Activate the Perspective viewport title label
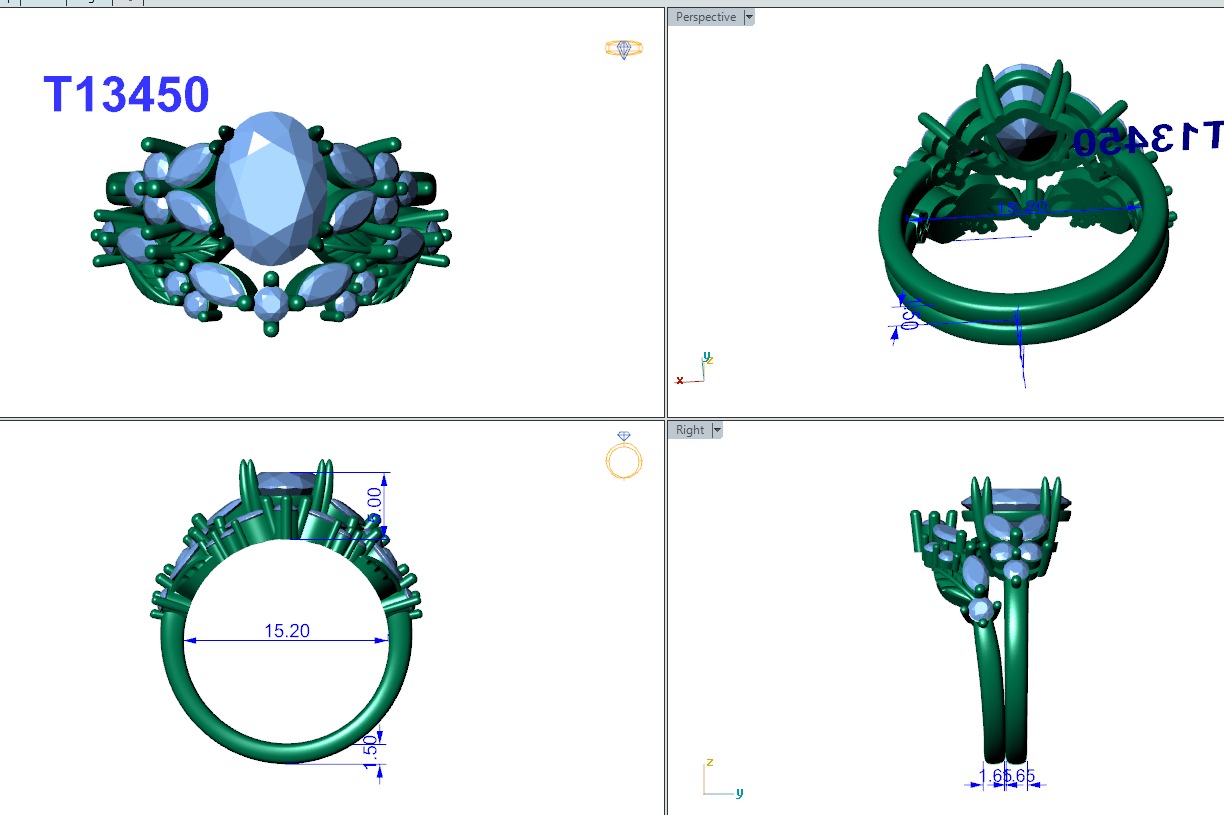1224x815 pixels. click(x=705, y=17)
